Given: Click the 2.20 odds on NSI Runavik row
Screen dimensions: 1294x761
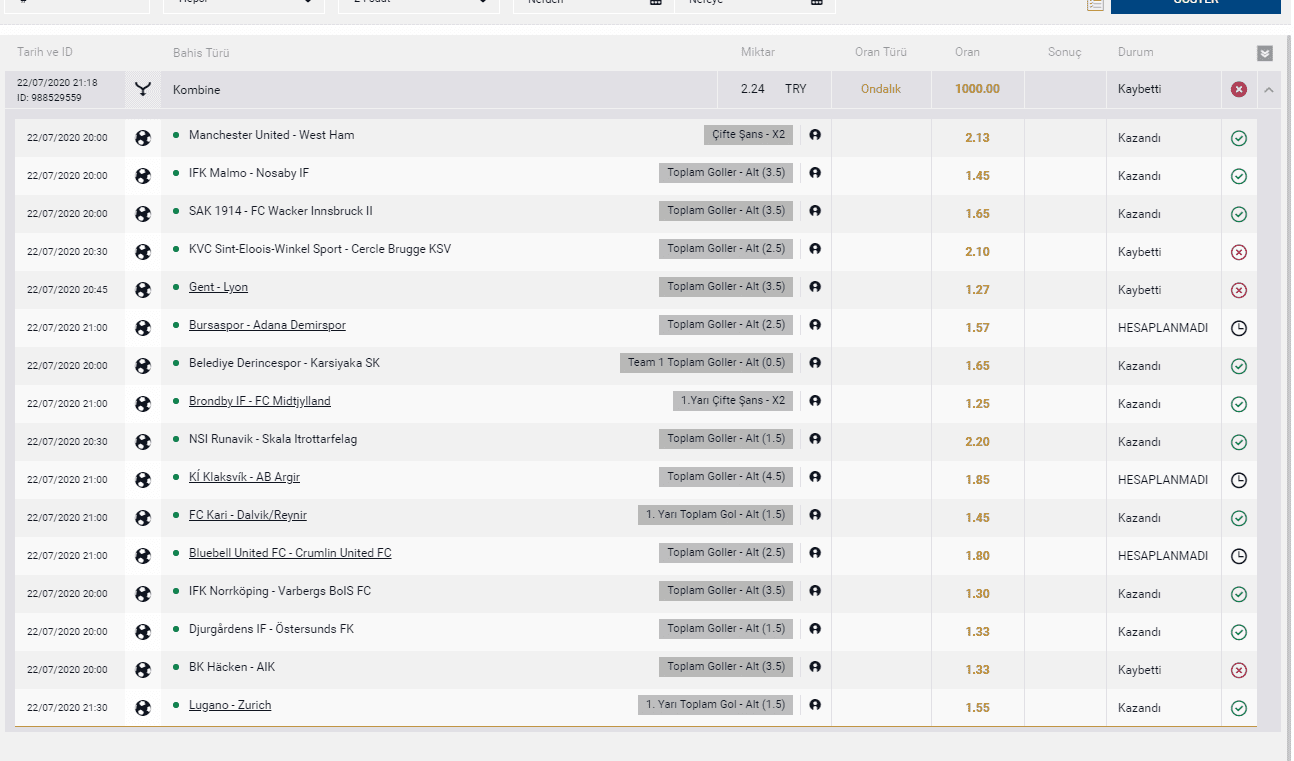Looking at the screenshot, I should tap(977, 442).
